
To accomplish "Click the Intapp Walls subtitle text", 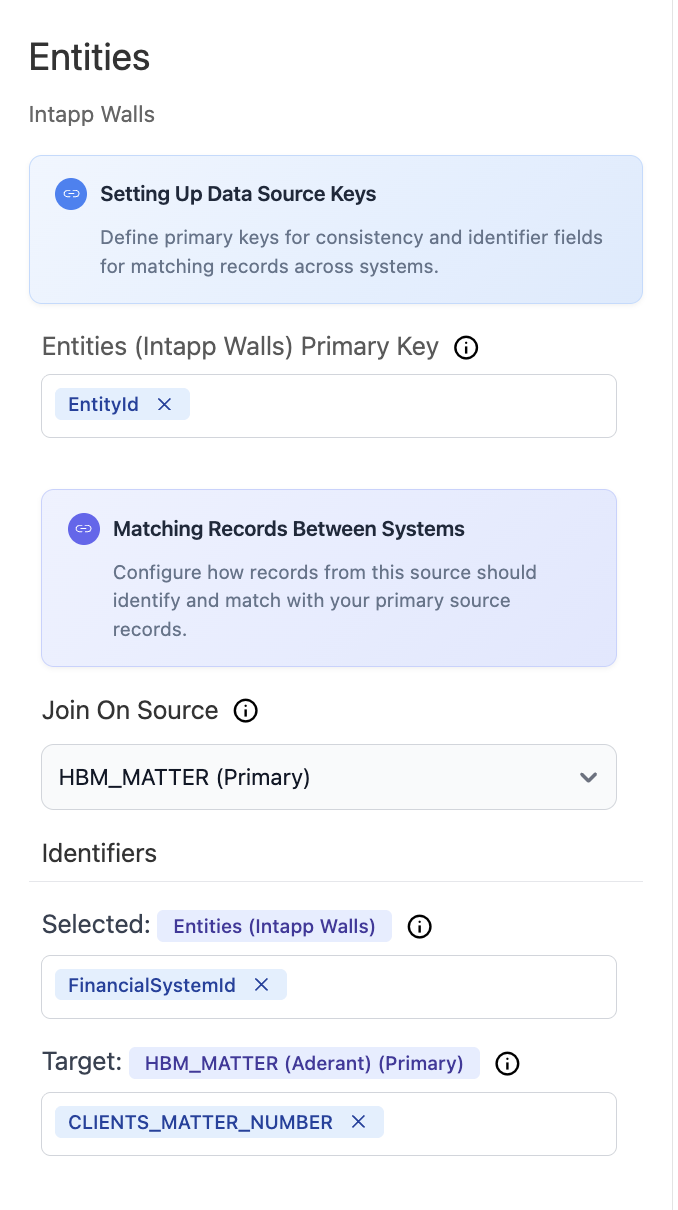I will [x=91, y=114].
